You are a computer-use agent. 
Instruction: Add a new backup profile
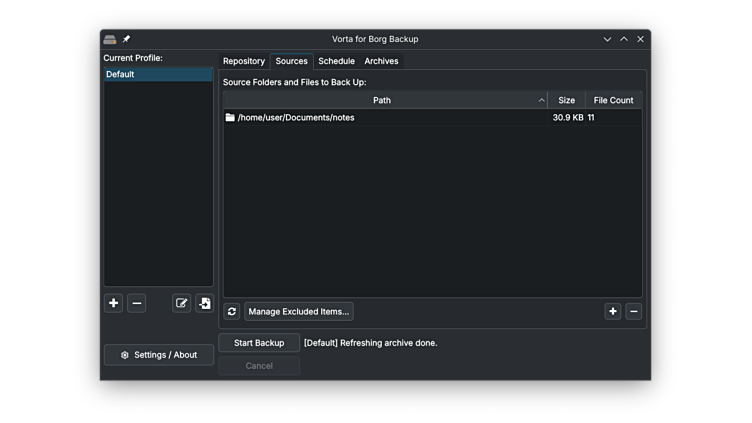click(113, 303)
